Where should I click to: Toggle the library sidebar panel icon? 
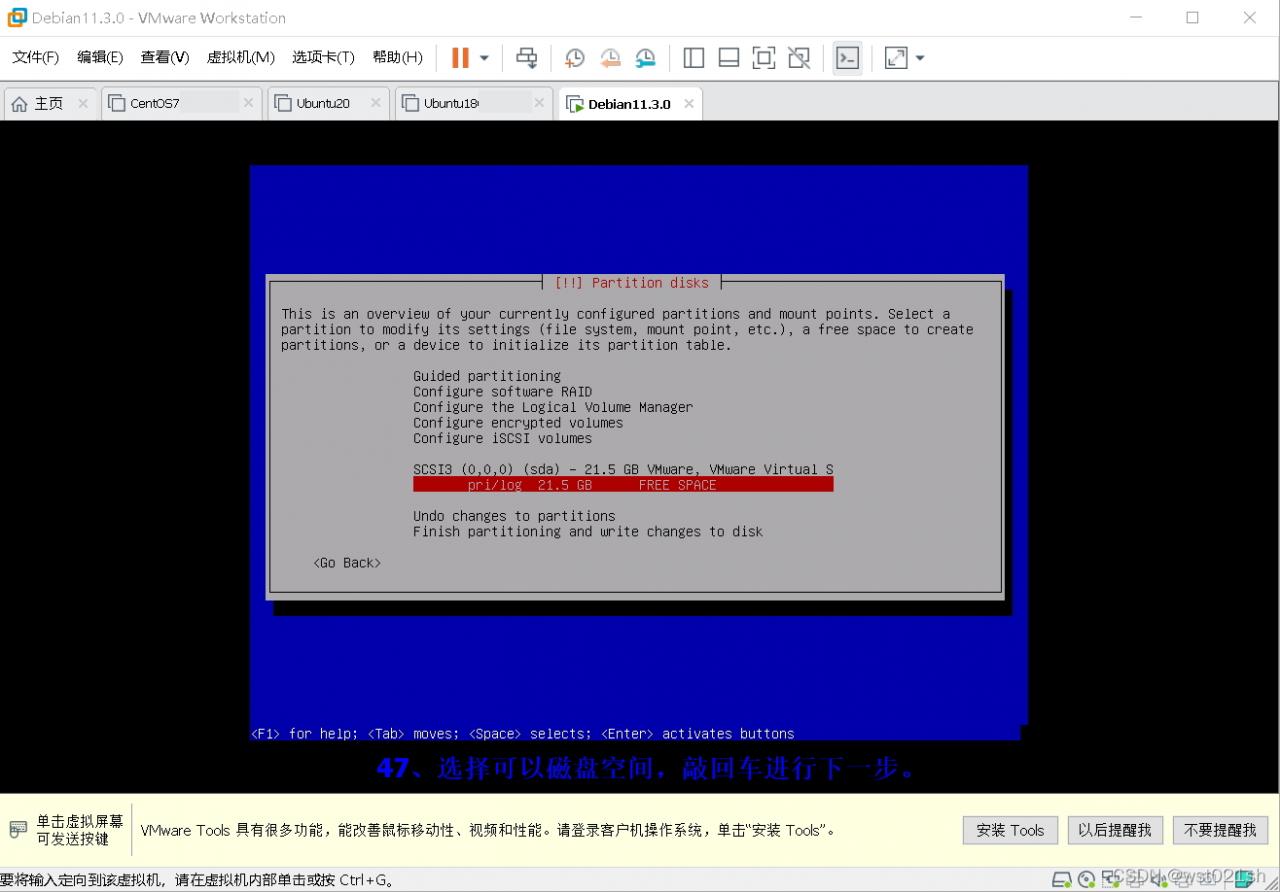point(694,58)
